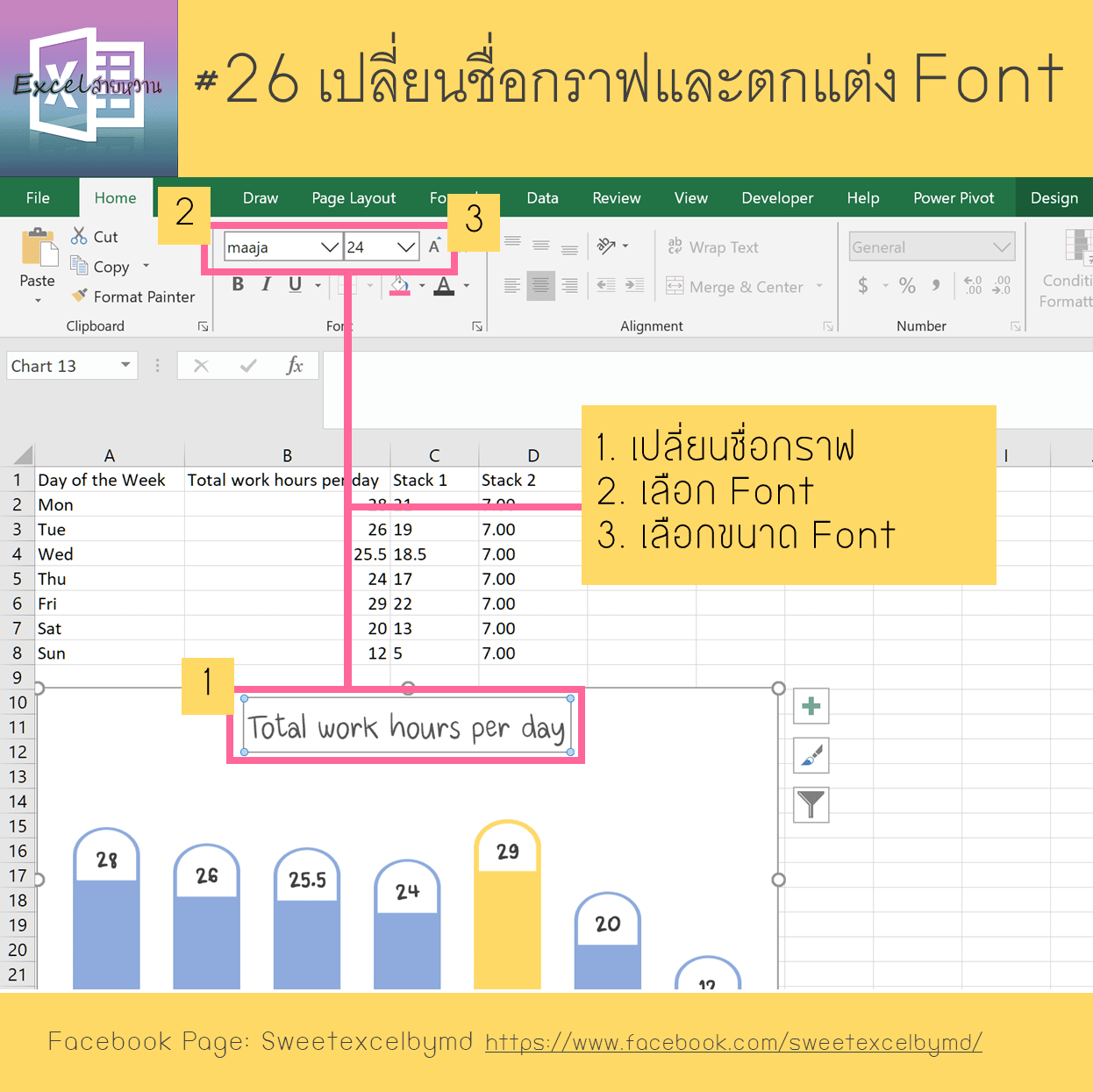Open the Underline style dropdown arrow
Viewport: 1093px width, 1092px height.
pyautogui.click(x=318, y=285)
